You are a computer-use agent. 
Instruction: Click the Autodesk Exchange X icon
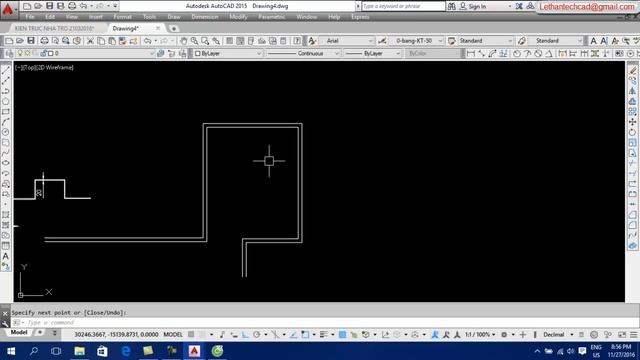519,6
